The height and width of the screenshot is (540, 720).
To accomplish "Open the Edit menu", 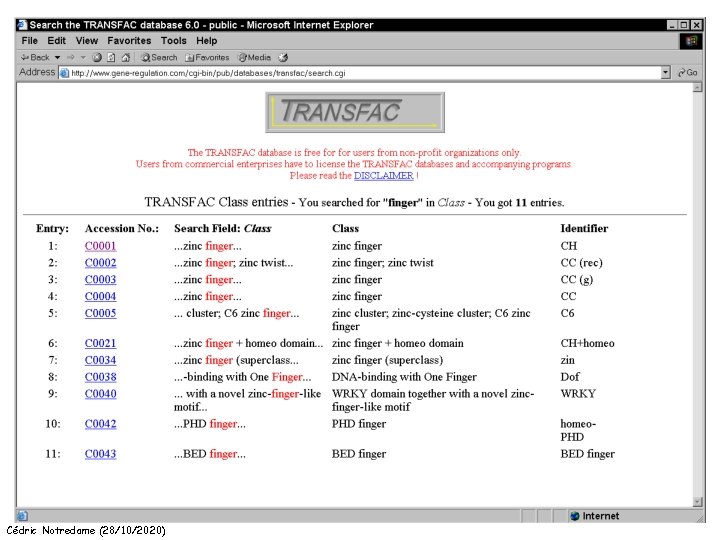I will pyautogui.click(x=56, y=41).
